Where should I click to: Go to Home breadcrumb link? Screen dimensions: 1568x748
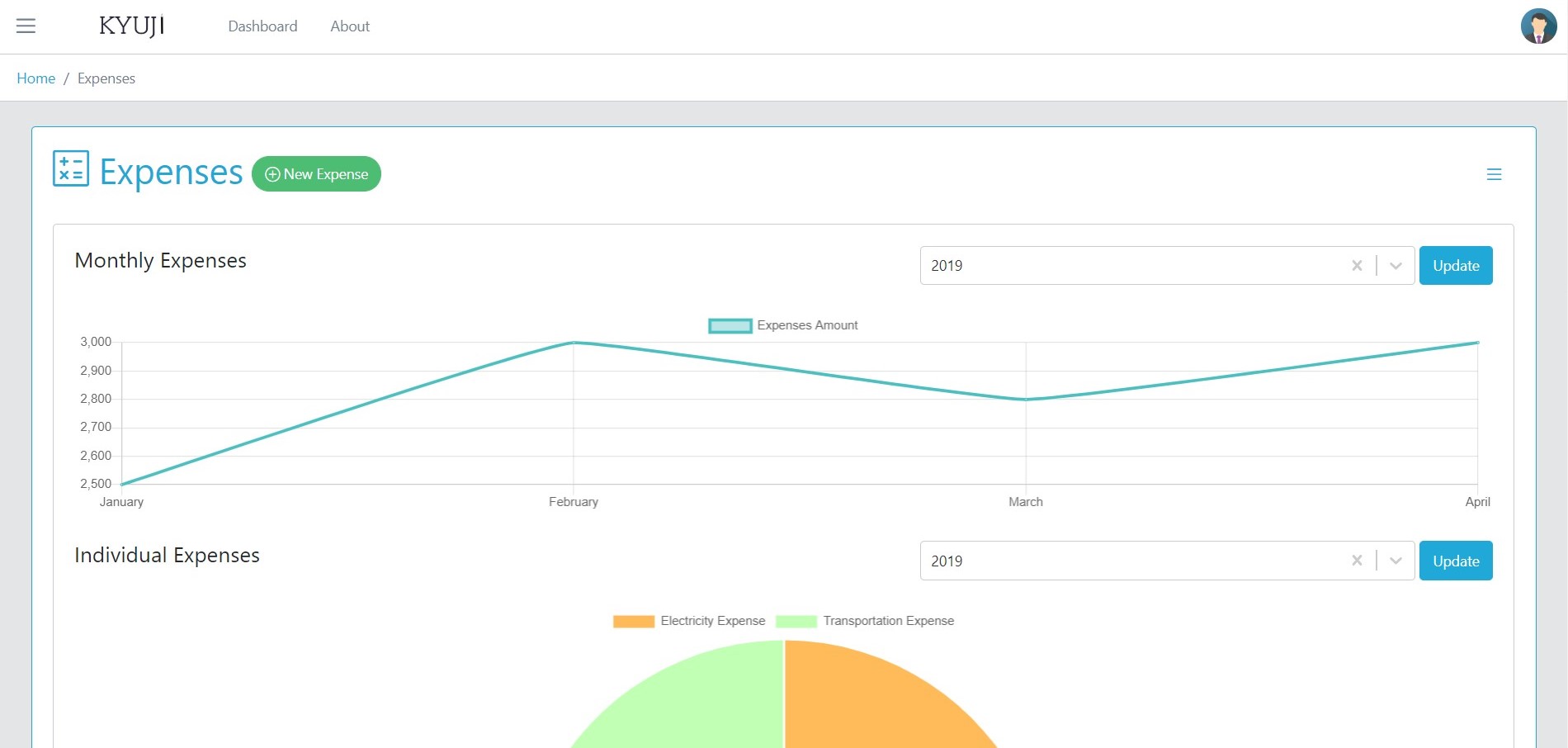36,78
